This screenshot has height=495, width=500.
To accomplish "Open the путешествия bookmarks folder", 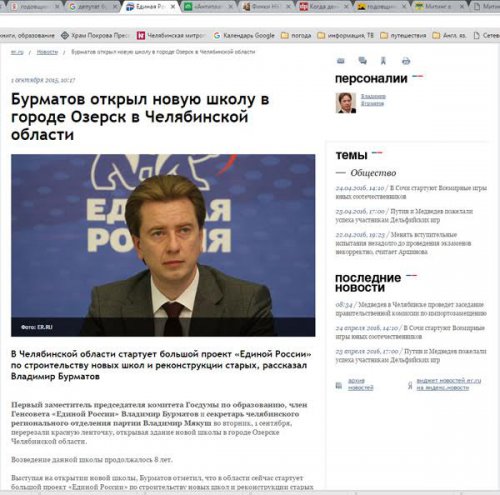I will (x=403, y=35).
